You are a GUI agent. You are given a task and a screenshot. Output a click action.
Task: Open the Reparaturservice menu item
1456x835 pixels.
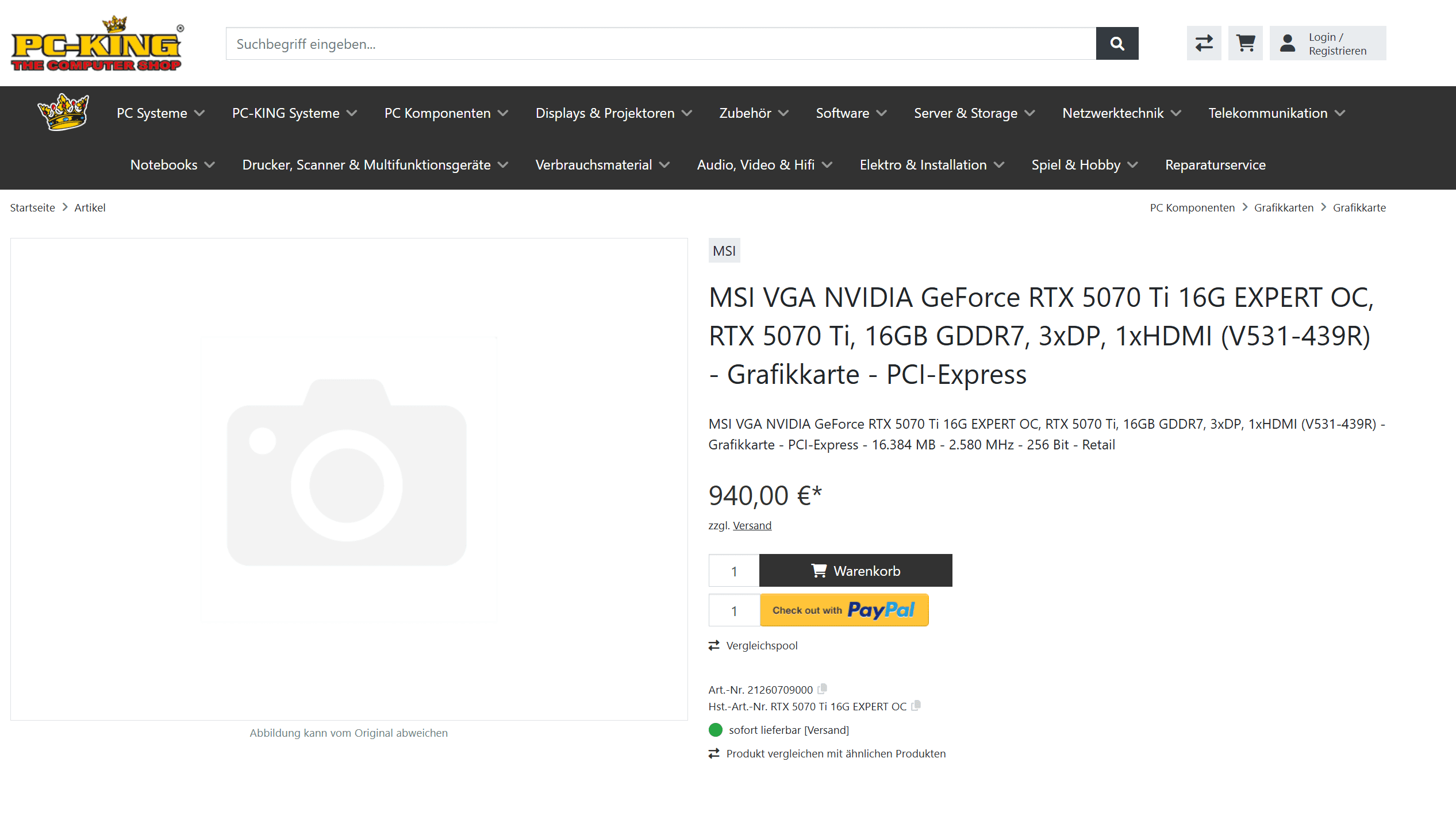tap(1215, 165)
